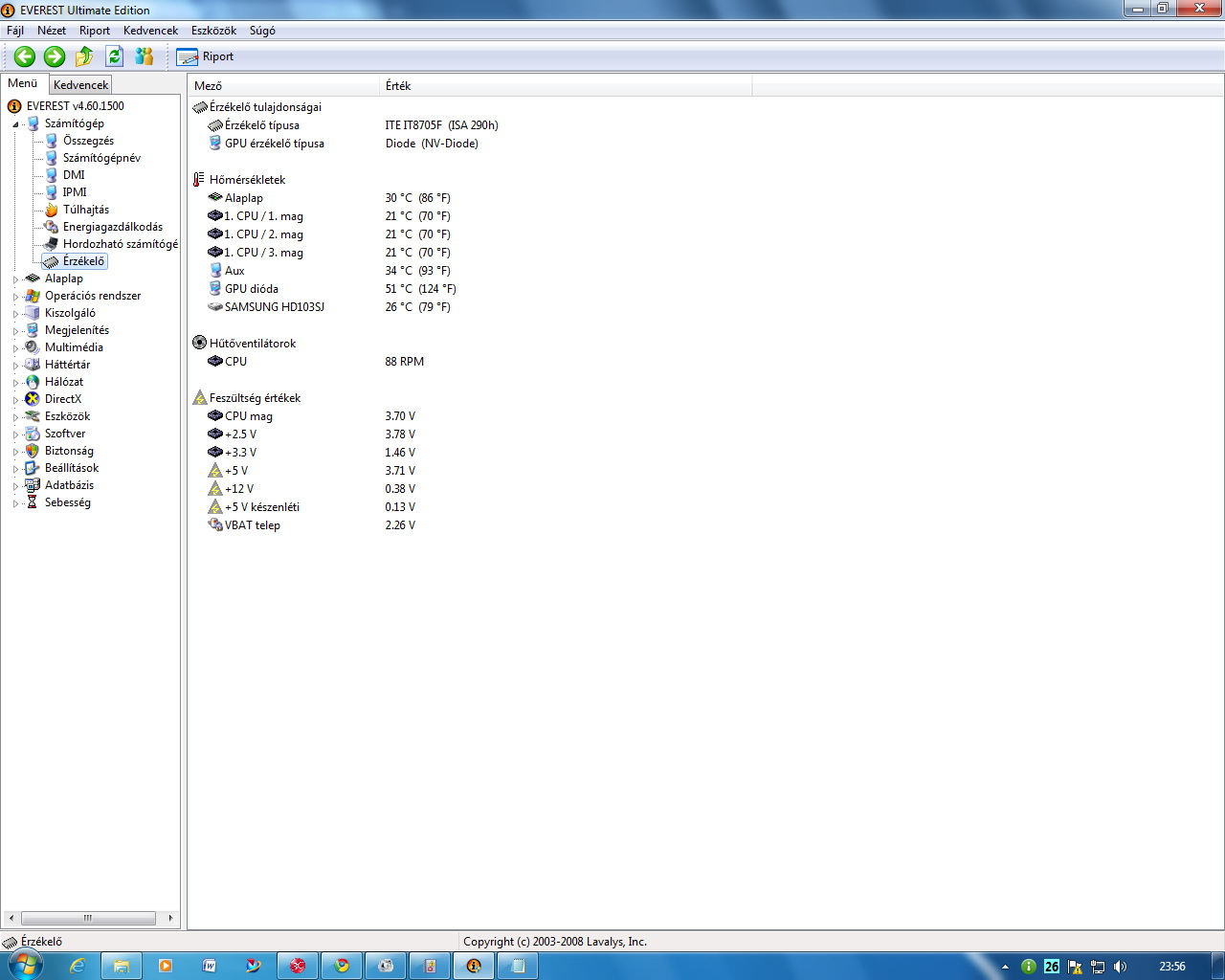1225x980 pixels.
Task: Collapse the Számítógép tree node
Action: [15, 124]
